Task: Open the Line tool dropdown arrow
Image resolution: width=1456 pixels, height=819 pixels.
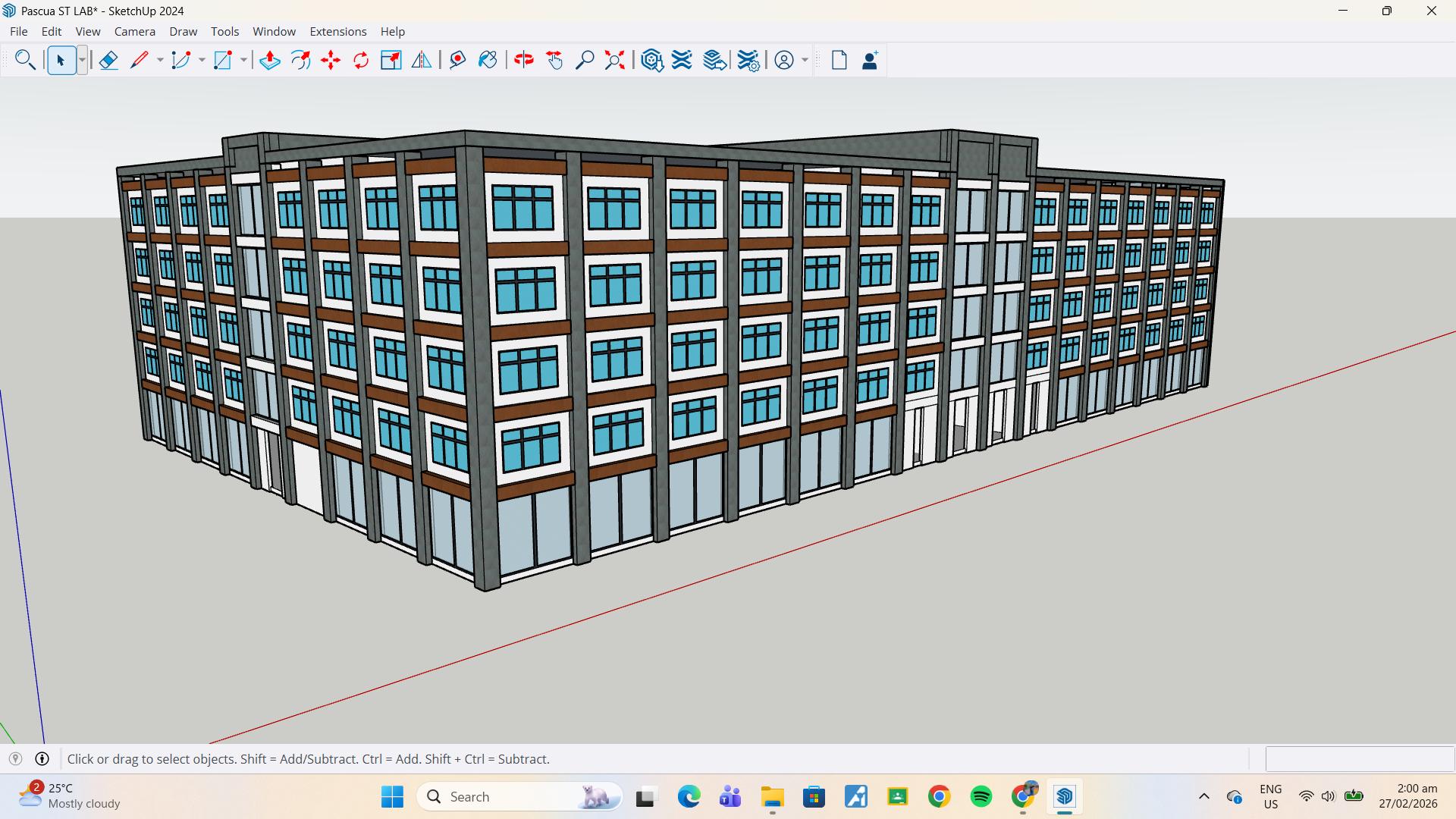Action: 160,60
